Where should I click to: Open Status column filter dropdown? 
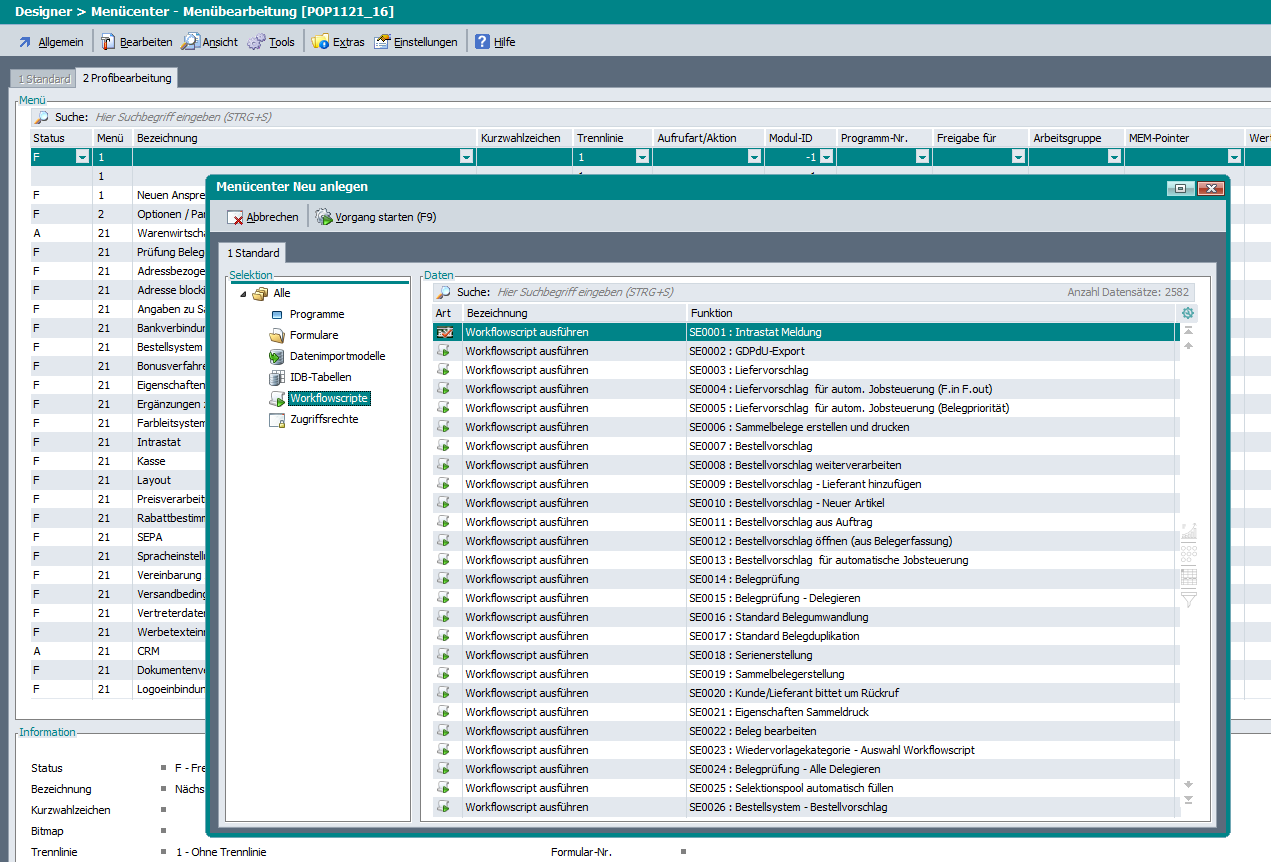click(x=82, y=157)
